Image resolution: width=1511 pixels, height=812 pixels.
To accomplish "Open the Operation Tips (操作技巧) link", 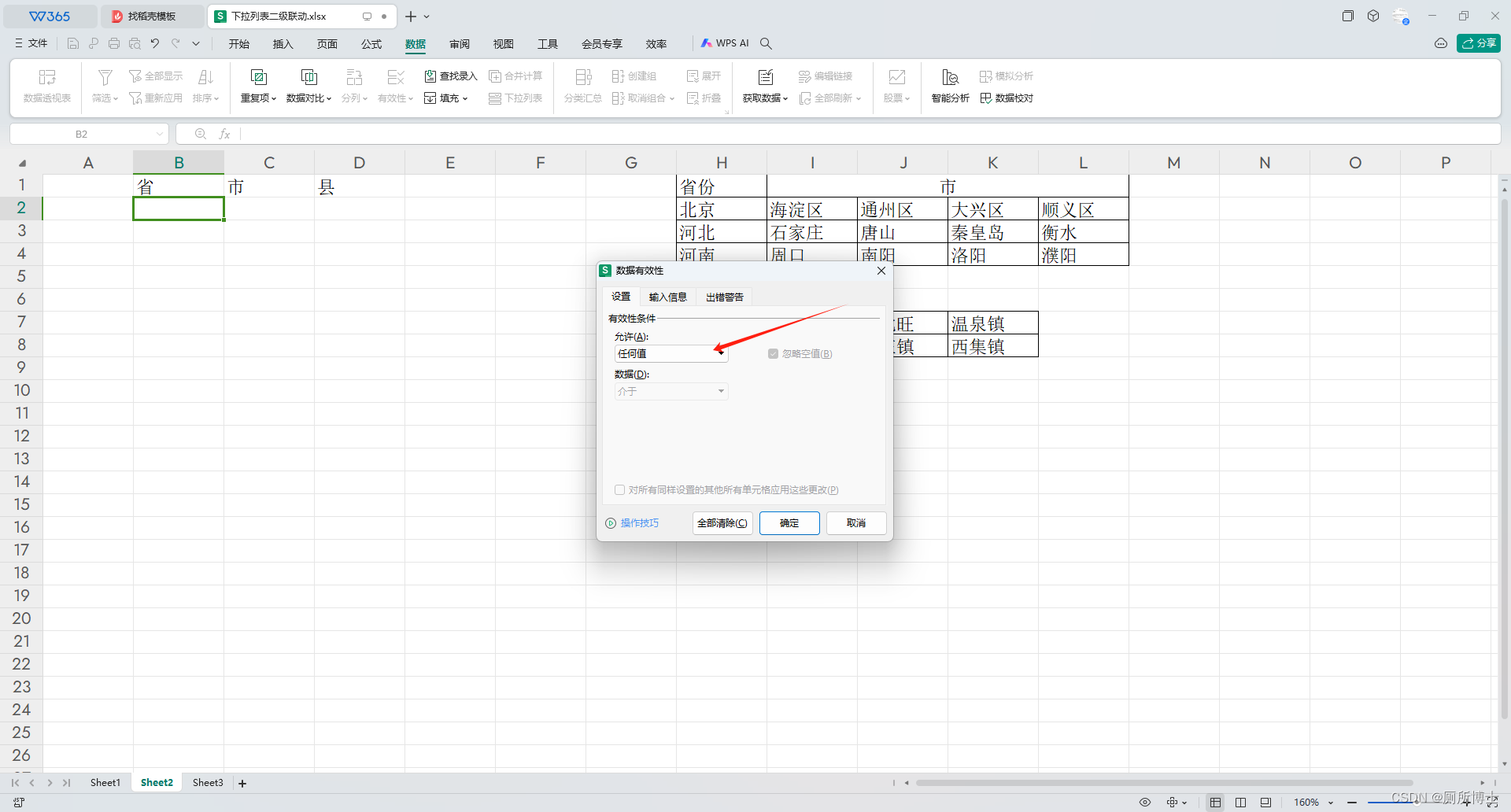I will click(x=633, y=523).
